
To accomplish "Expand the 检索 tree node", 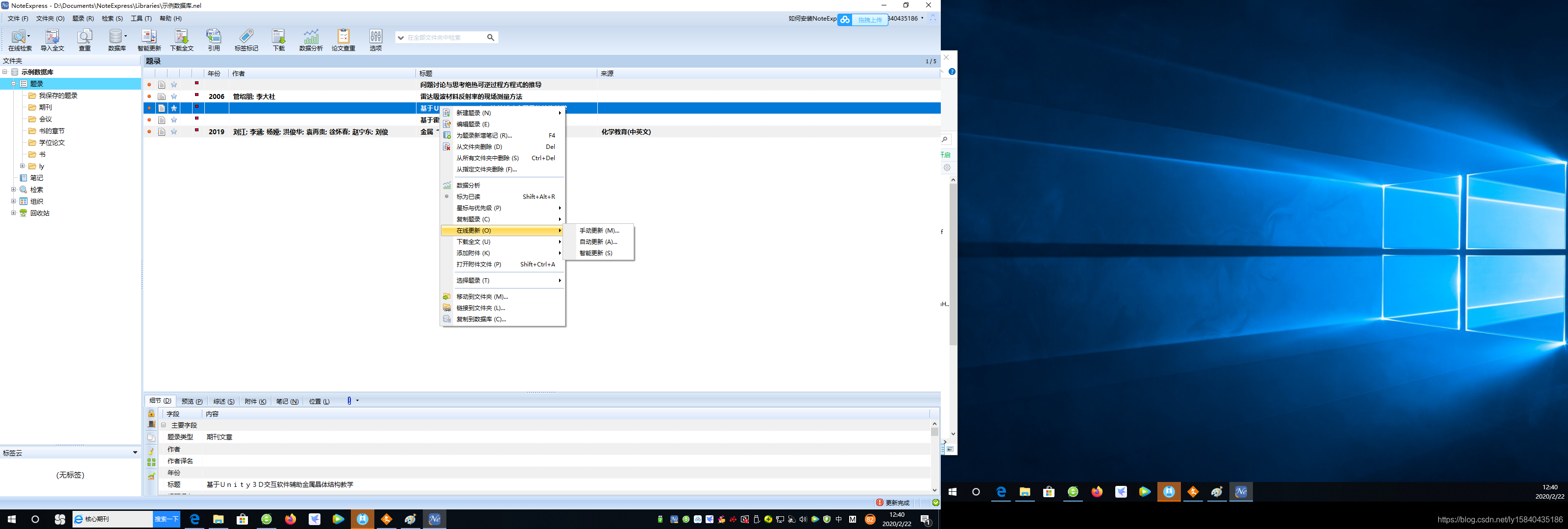I will click(x=13, y=190).
